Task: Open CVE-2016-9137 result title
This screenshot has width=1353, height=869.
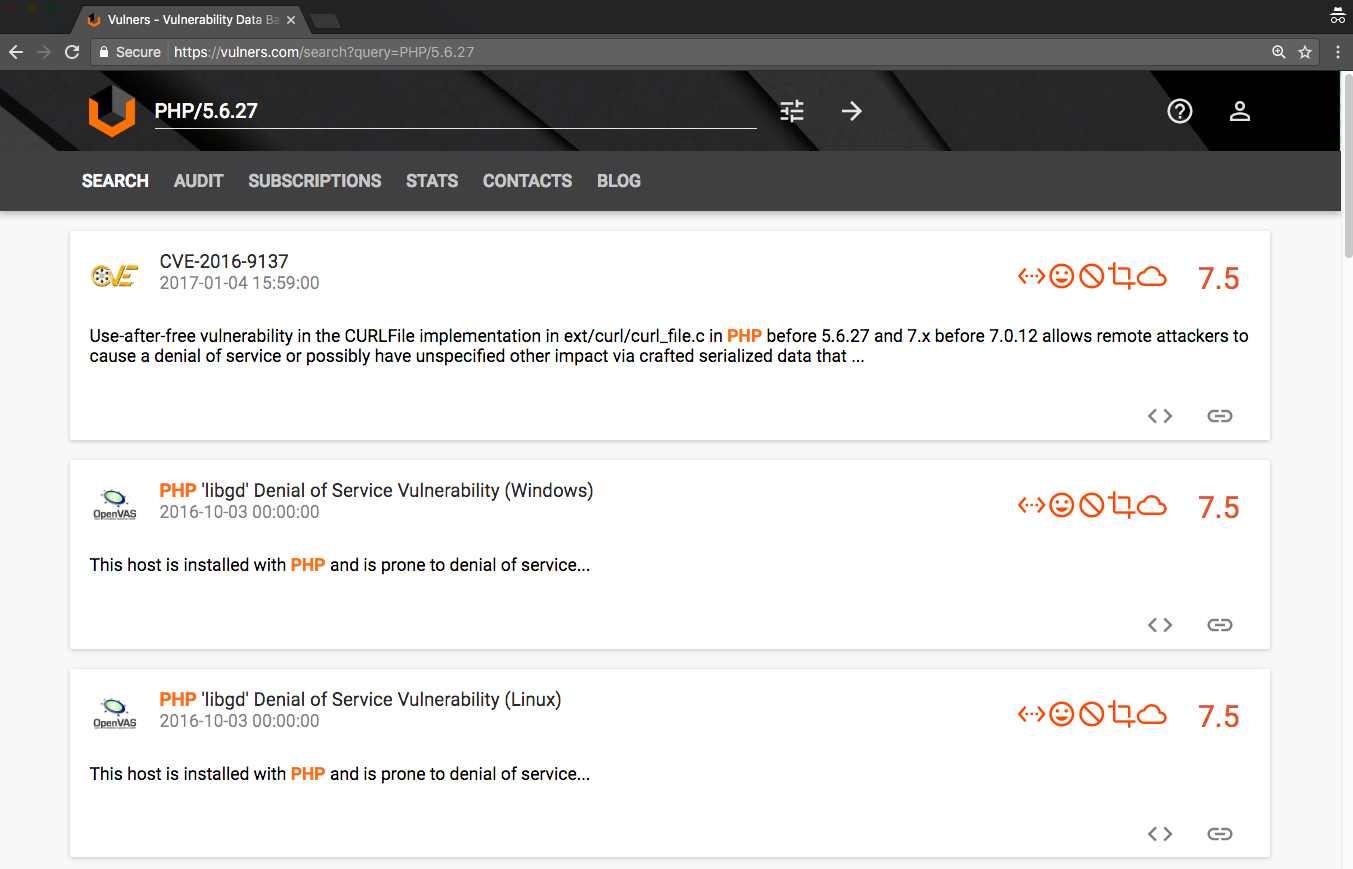Action: pyautogui.click(x=224, y=262)
